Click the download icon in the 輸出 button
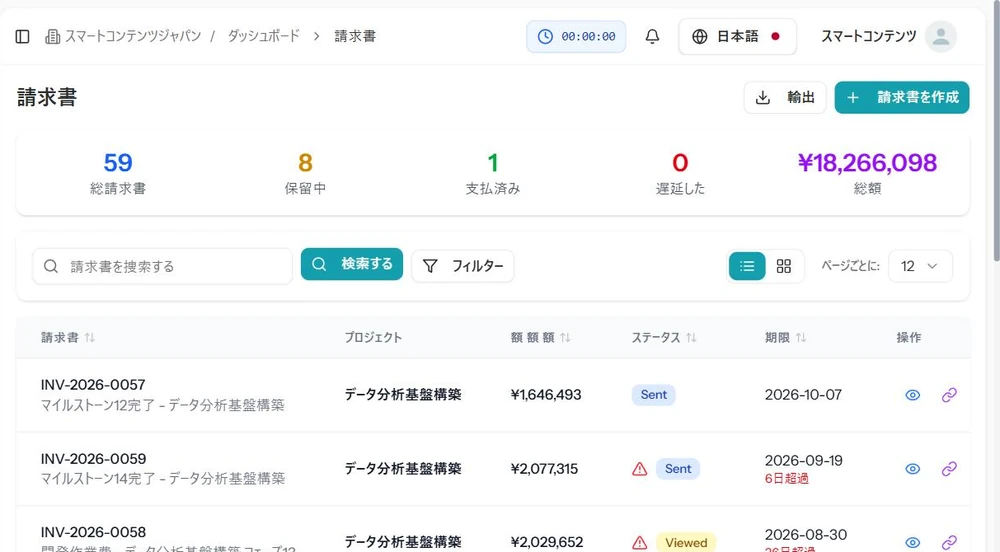This screenshot has width=1000, height=552. pyautogui.click(x=763, y=98)
